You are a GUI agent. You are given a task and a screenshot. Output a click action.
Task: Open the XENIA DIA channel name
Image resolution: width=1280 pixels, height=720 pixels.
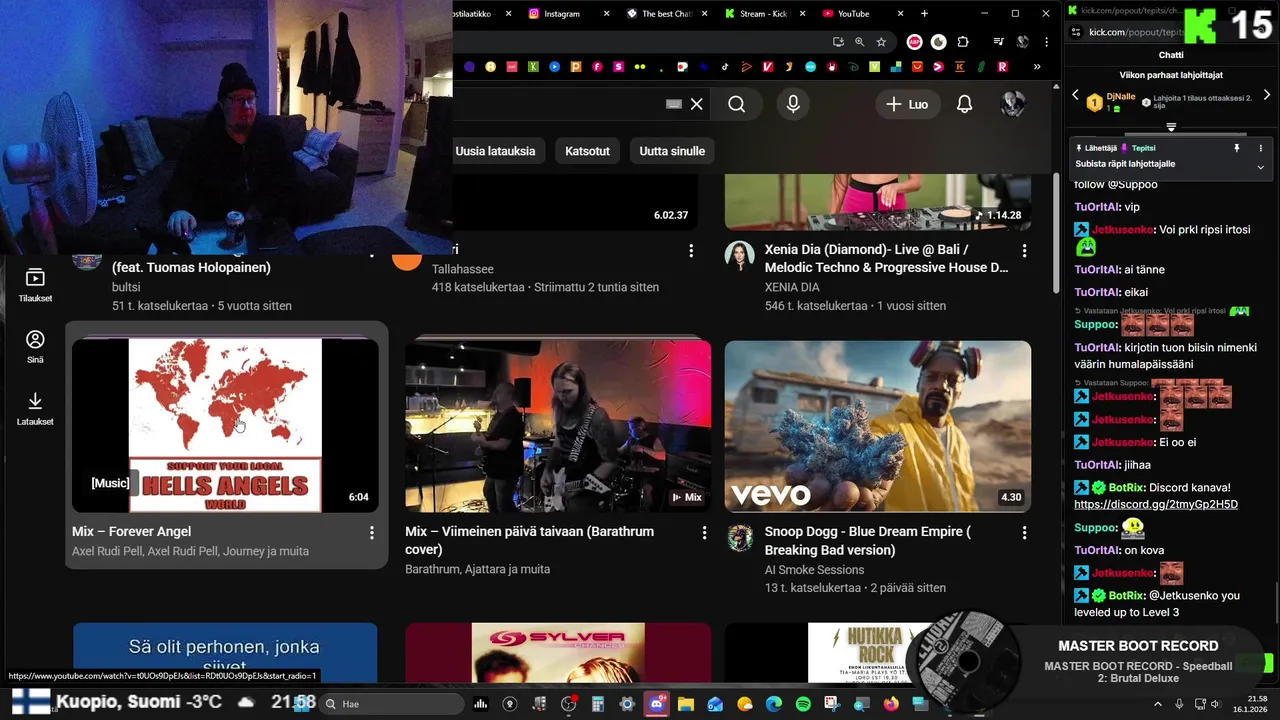(792, 287)
